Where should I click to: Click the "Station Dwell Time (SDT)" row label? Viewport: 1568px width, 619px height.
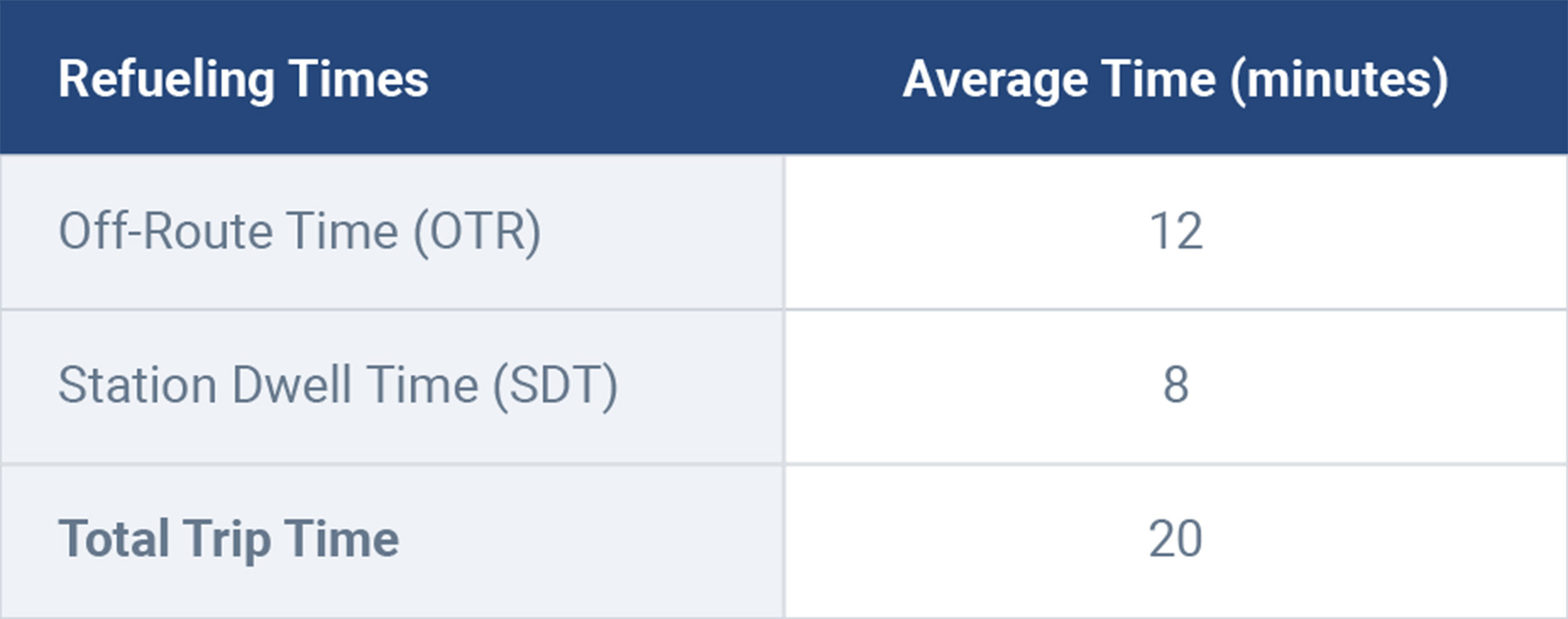pos(337,386)
